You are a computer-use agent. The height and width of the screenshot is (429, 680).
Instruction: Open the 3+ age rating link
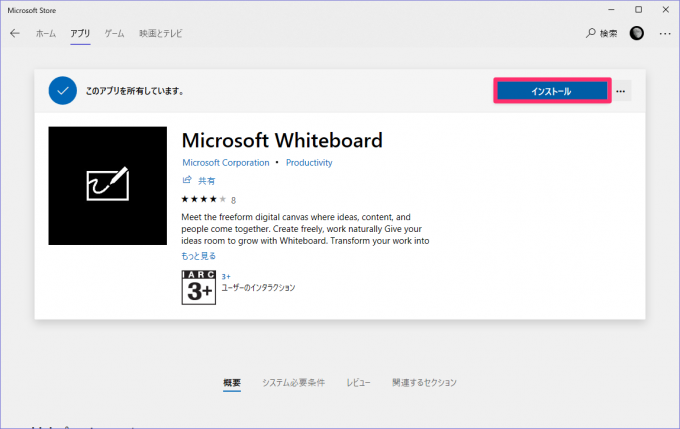point(226,276)
